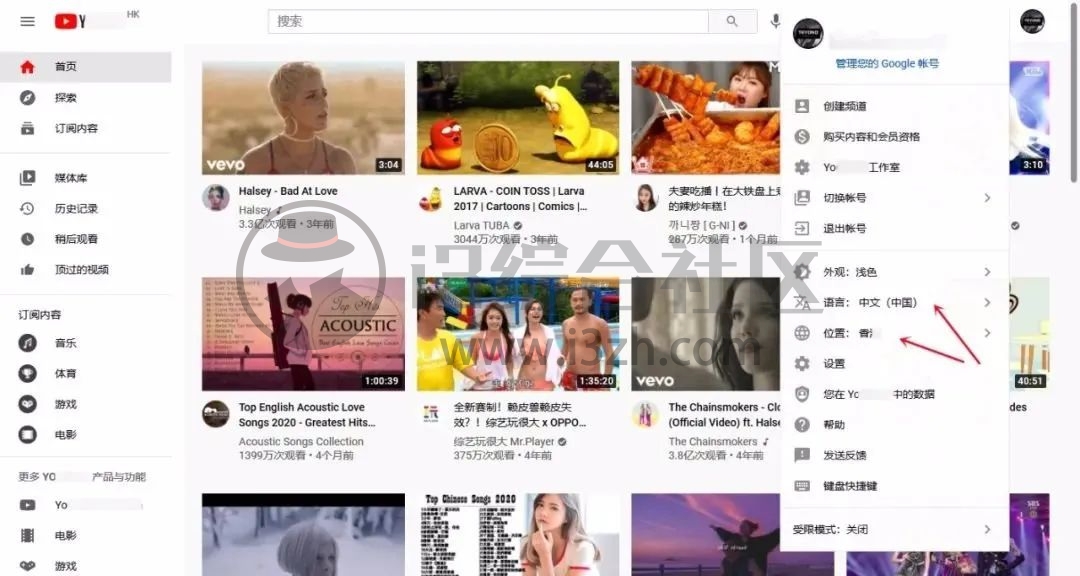Open LARVA - COIN TOSS video title
The width and height of the screenshot is (1080, 576).
tap(520, 198)
